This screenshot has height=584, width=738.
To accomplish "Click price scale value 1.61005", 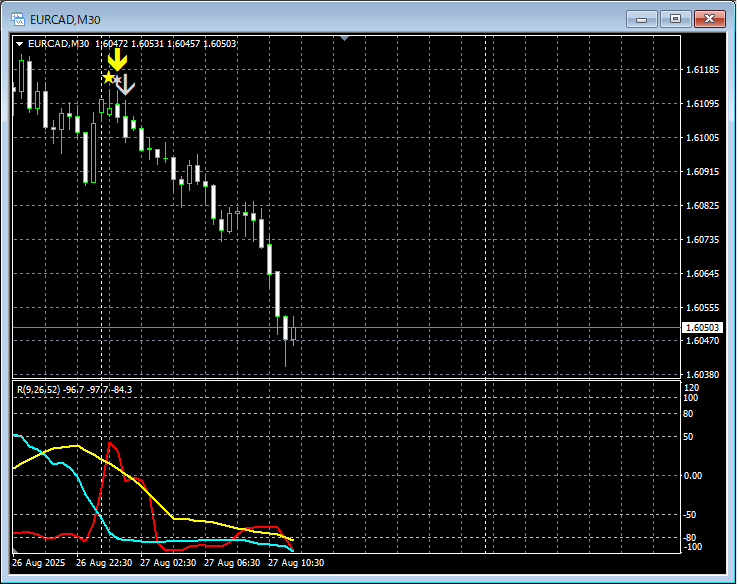I will pyautogui.click(x=703, y=137).
